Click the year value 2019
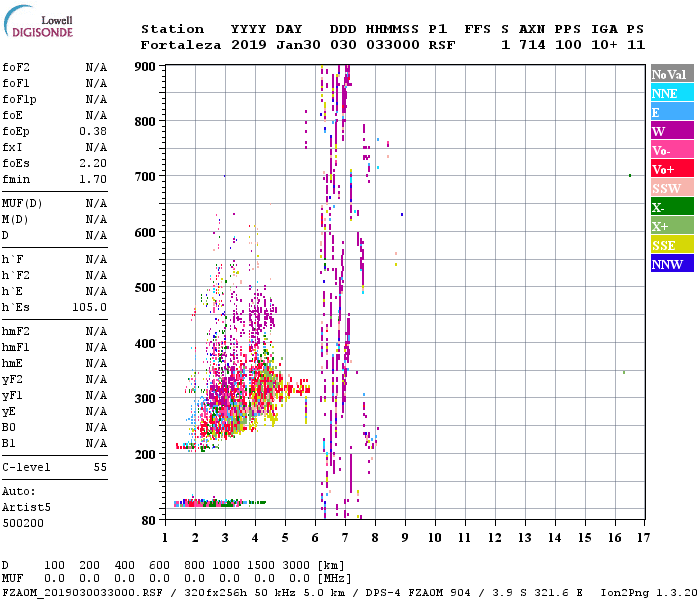Image resolution: width=700 pixels, height=600 pixels. click(249, 45)
